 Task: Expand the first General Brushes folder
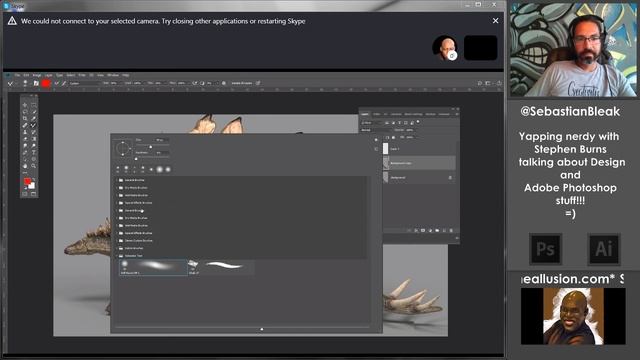(116, 180)
